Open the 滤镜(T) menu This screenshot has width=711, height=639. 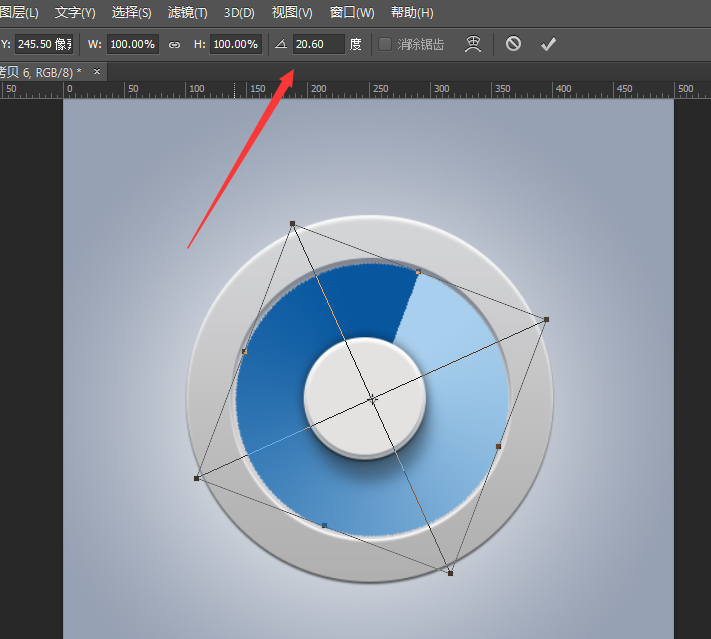(x=188, y=13)
